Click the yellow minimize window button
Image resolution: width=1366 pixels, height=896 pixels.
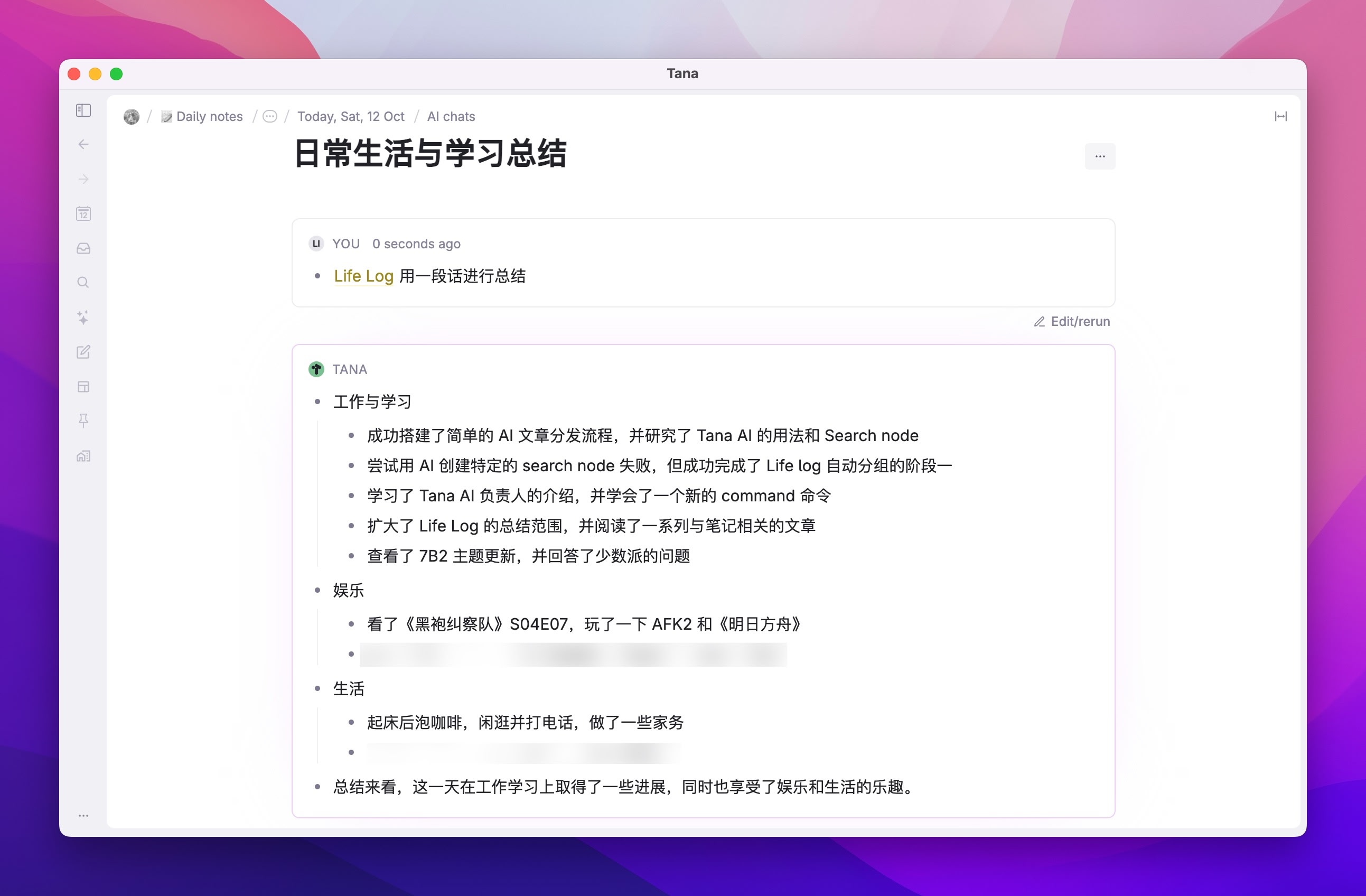(x=95, y=74)
